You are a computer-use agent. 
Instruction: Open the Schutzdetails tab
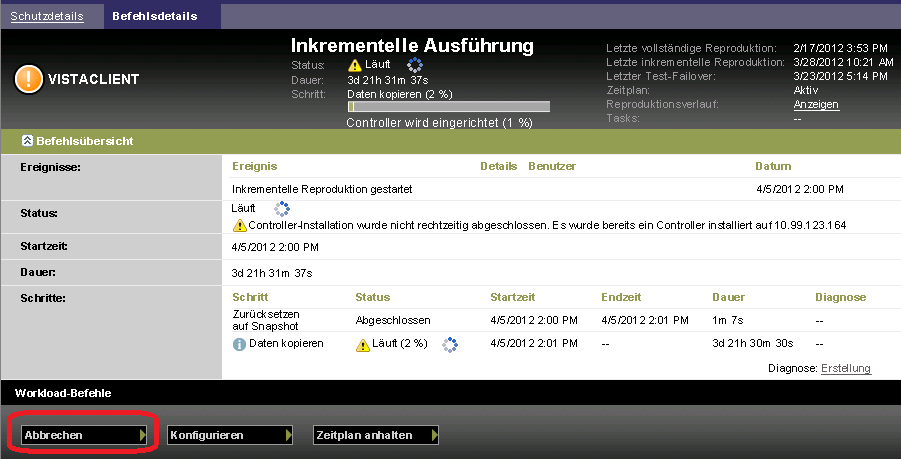tap(47, 16)
